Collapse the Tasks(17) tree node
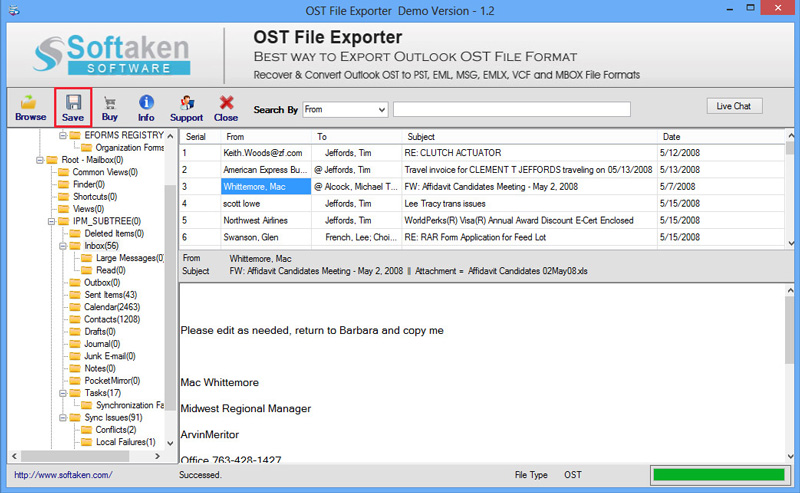 (63, 393)
